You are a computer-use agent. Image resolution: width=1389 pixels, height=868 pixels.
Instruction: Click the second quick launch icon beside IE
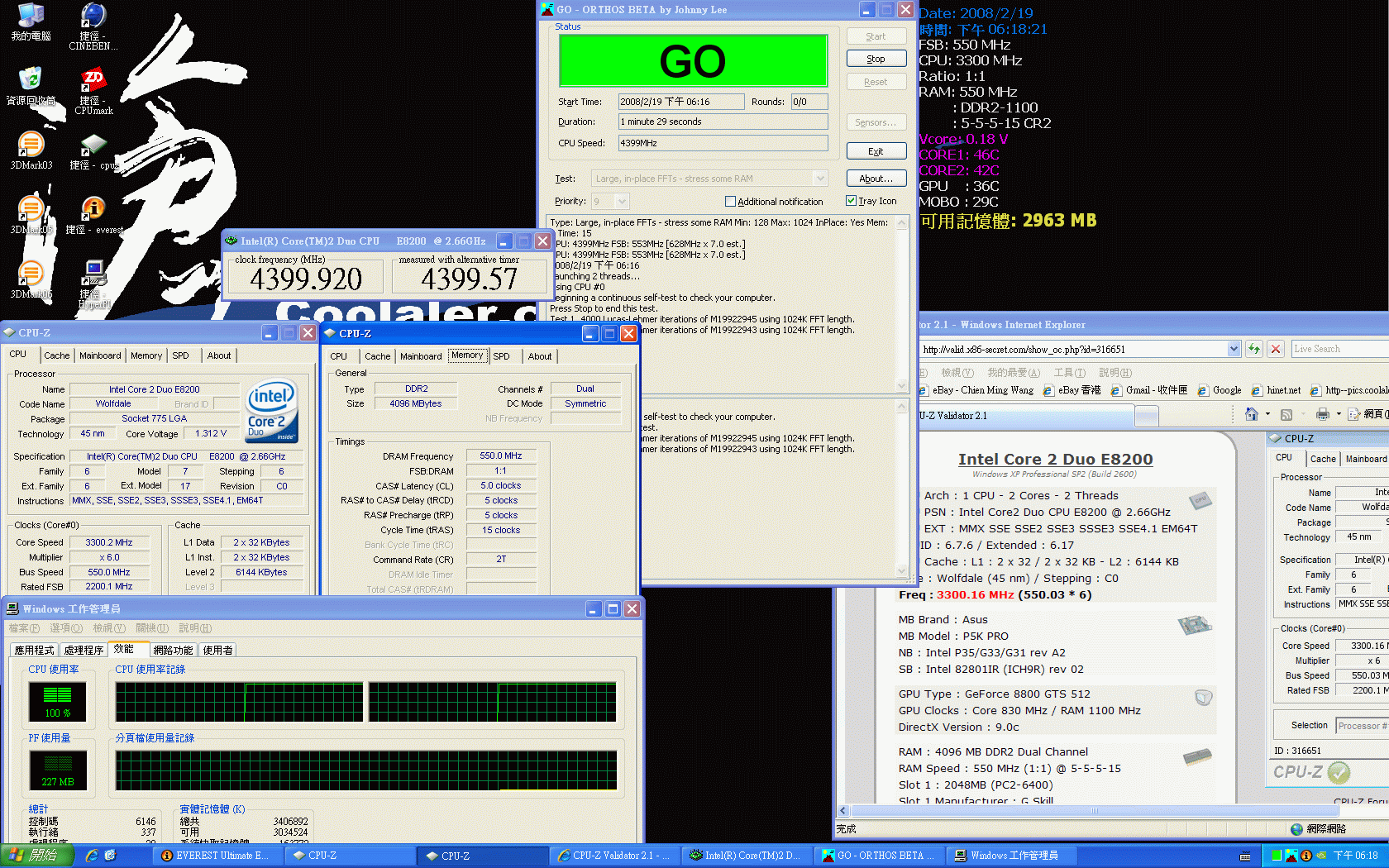(110, 856)
